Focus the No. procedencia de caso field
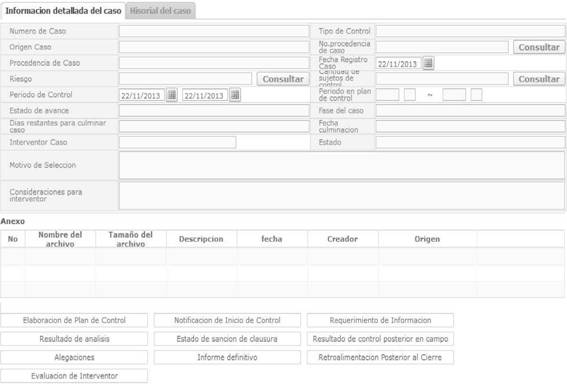The height and width of the screenshot is (386, 567). [x=442, y=47]
